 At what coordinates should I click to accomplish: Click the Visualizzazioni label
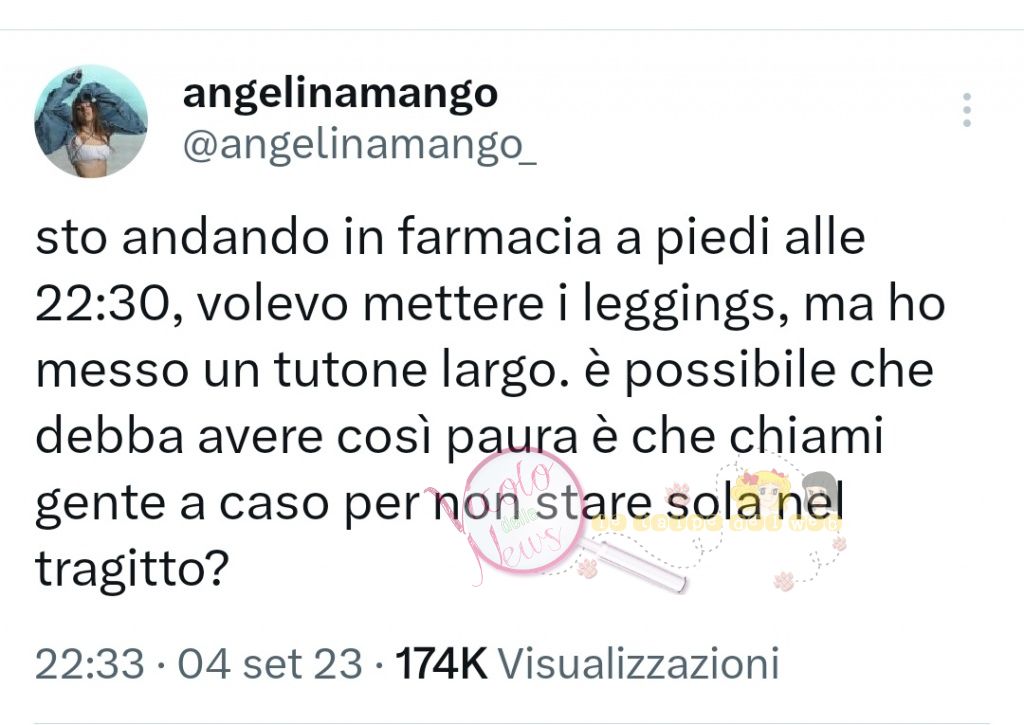pos(639,664)
